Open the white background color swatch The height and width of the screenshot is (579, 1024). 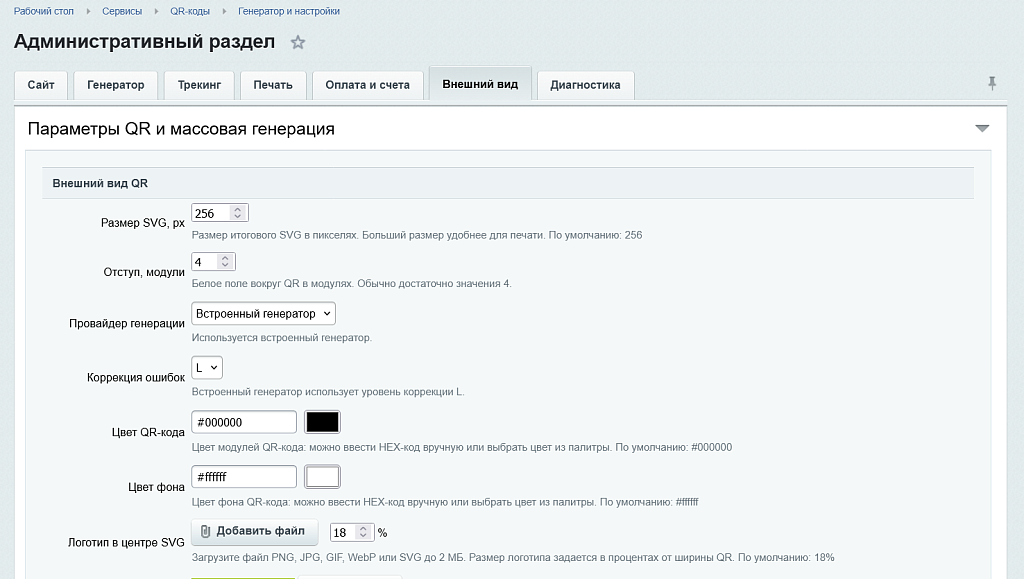click(x=323, y=477)
